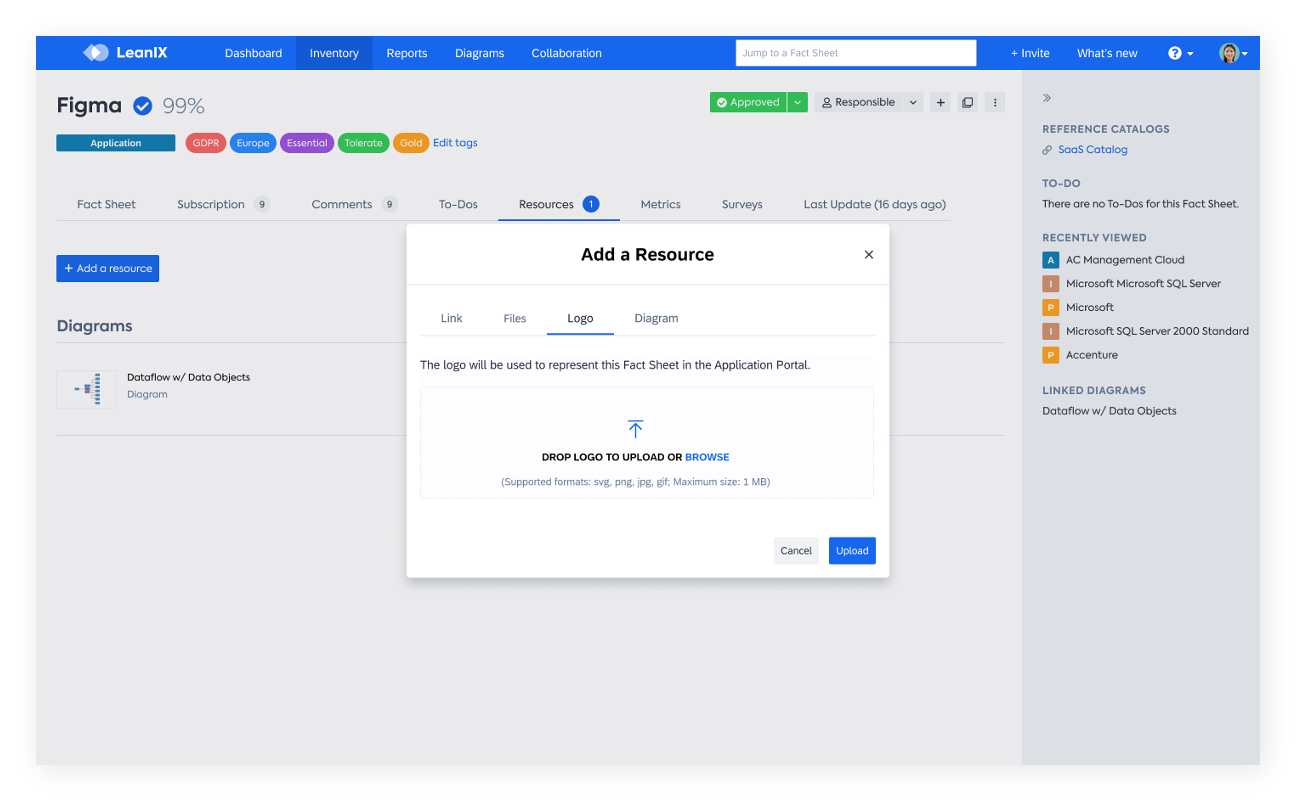Click the Dataflow w/ Data Objects title in Diagrams
Screen dimensions: 1306x810
[189, 377]
